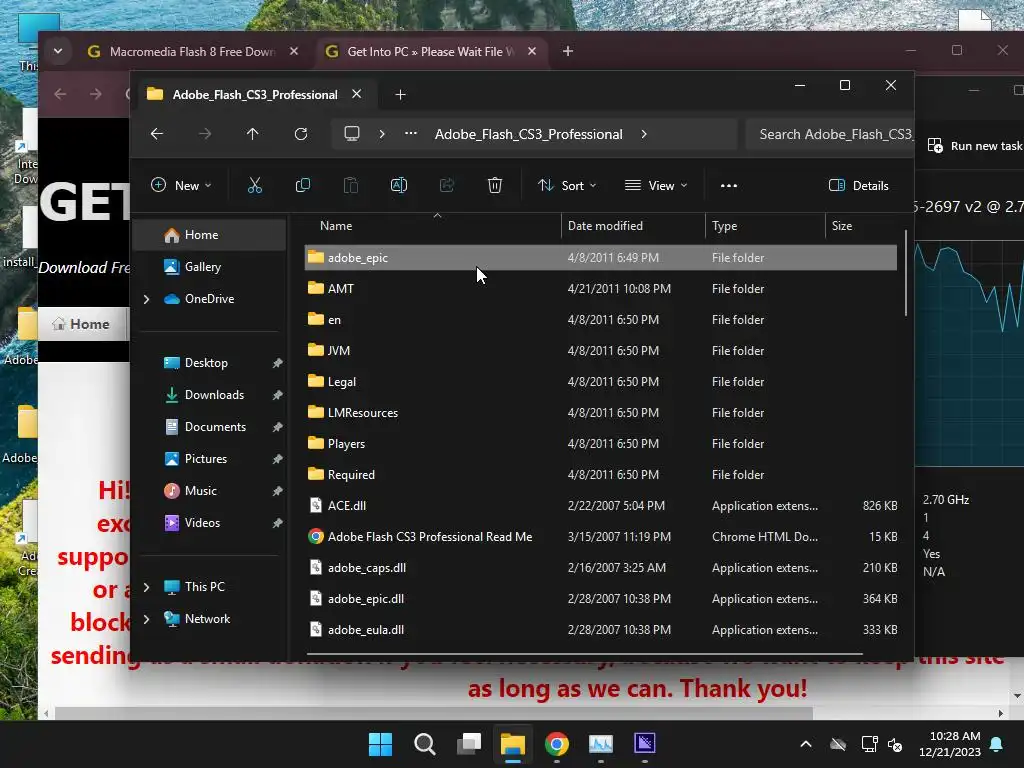Screen dimensions: 1024x768
Task: Toggle the Details pane
Action: pos(858,185)
